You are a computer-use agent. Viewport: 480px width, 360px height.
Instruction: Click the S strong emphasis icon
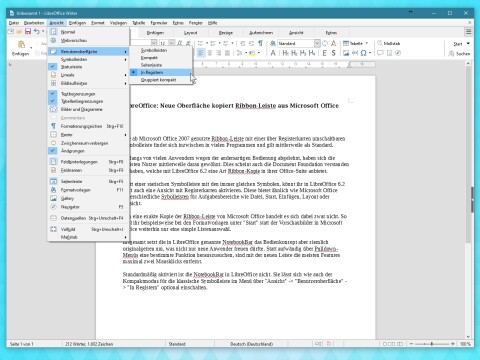333,53
